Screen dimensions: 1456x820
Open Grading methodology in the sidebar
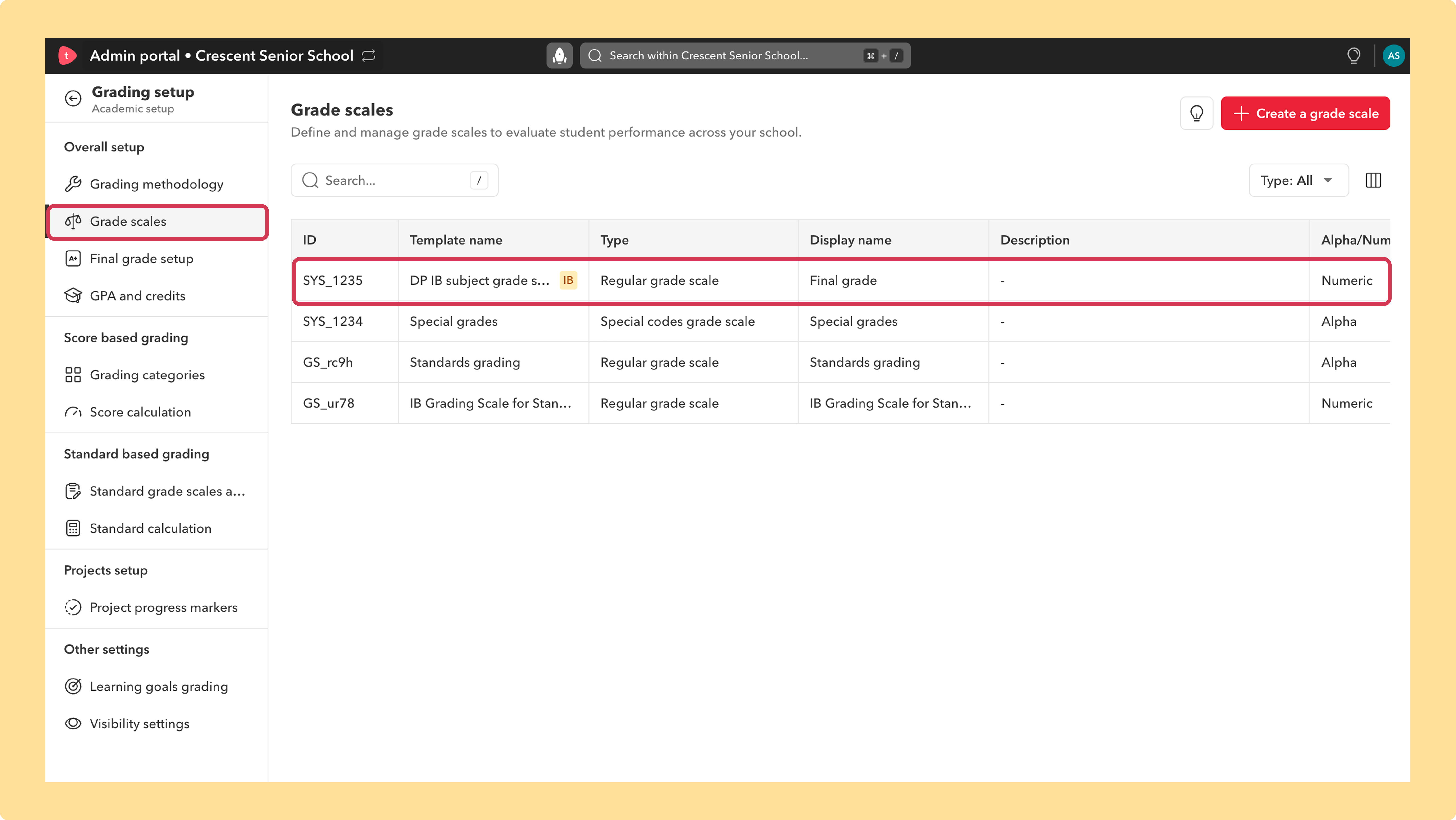(x=157, y=184)
